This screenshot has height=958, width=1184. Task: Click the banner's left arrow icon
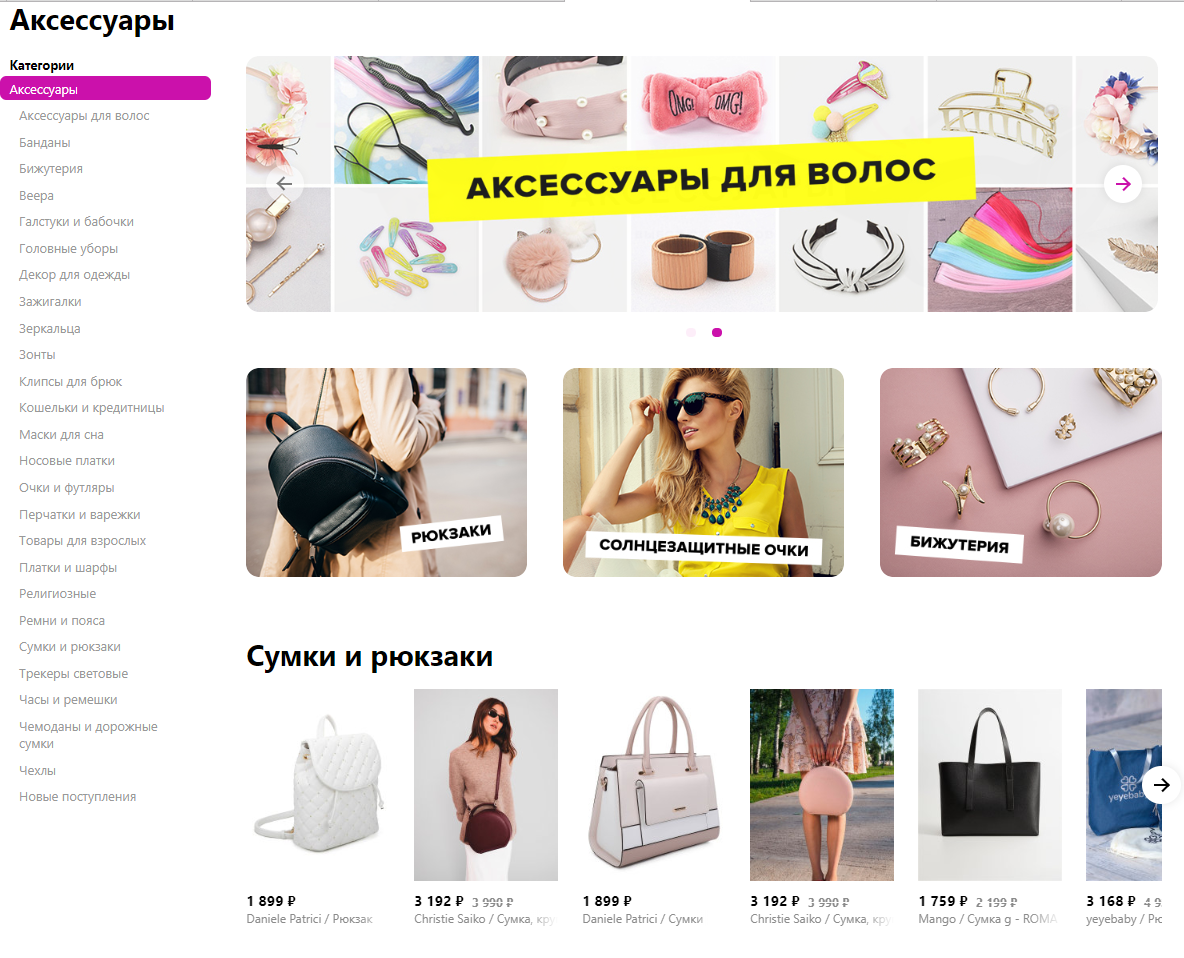pos(284,183)
